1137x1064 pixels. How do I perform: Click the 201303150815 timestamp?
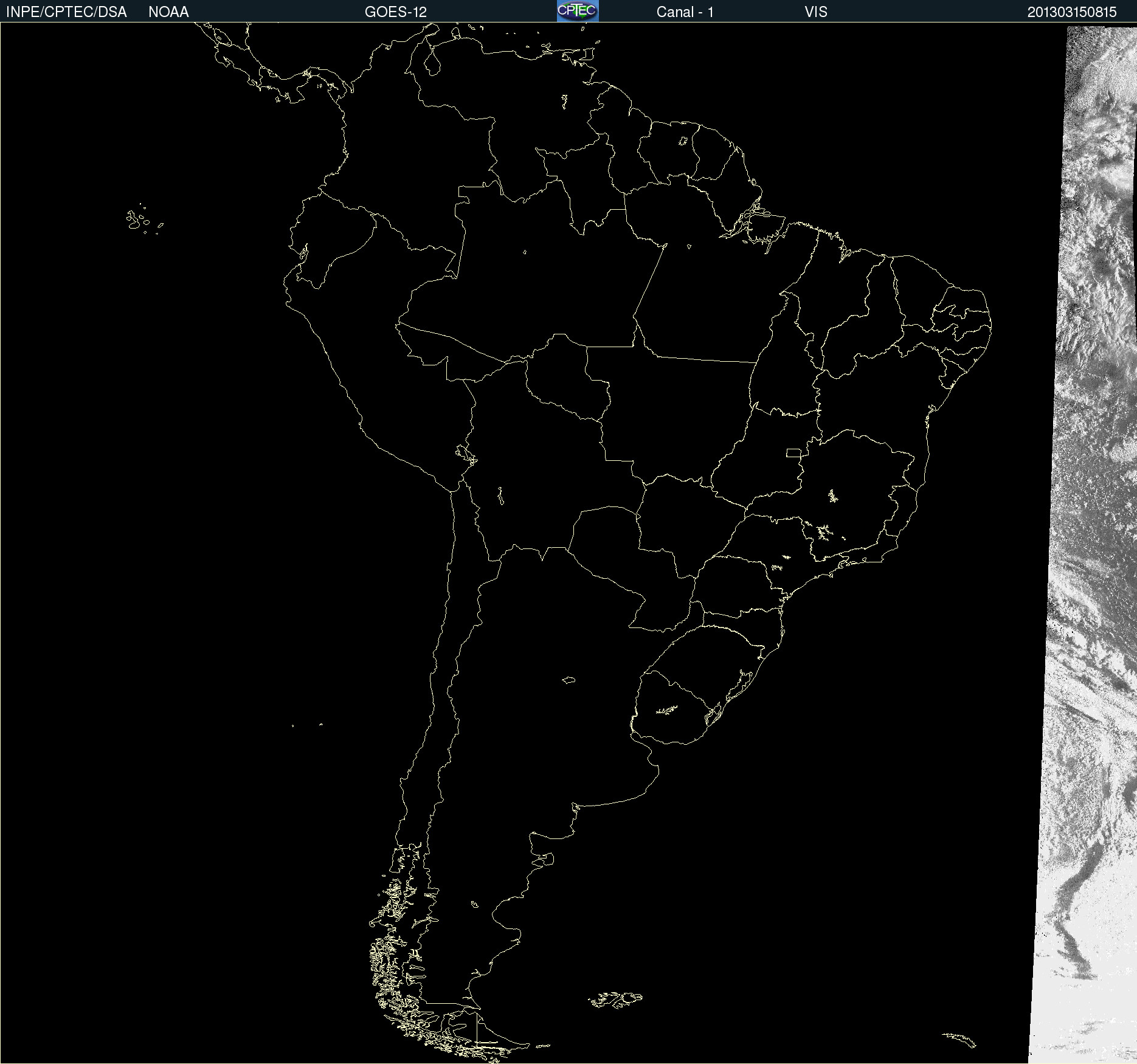tap(1072, 12)
